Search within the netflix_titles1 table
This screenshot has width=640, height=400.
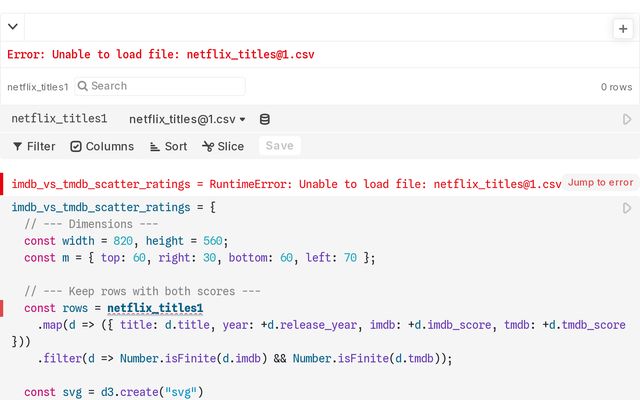point(165,87)
